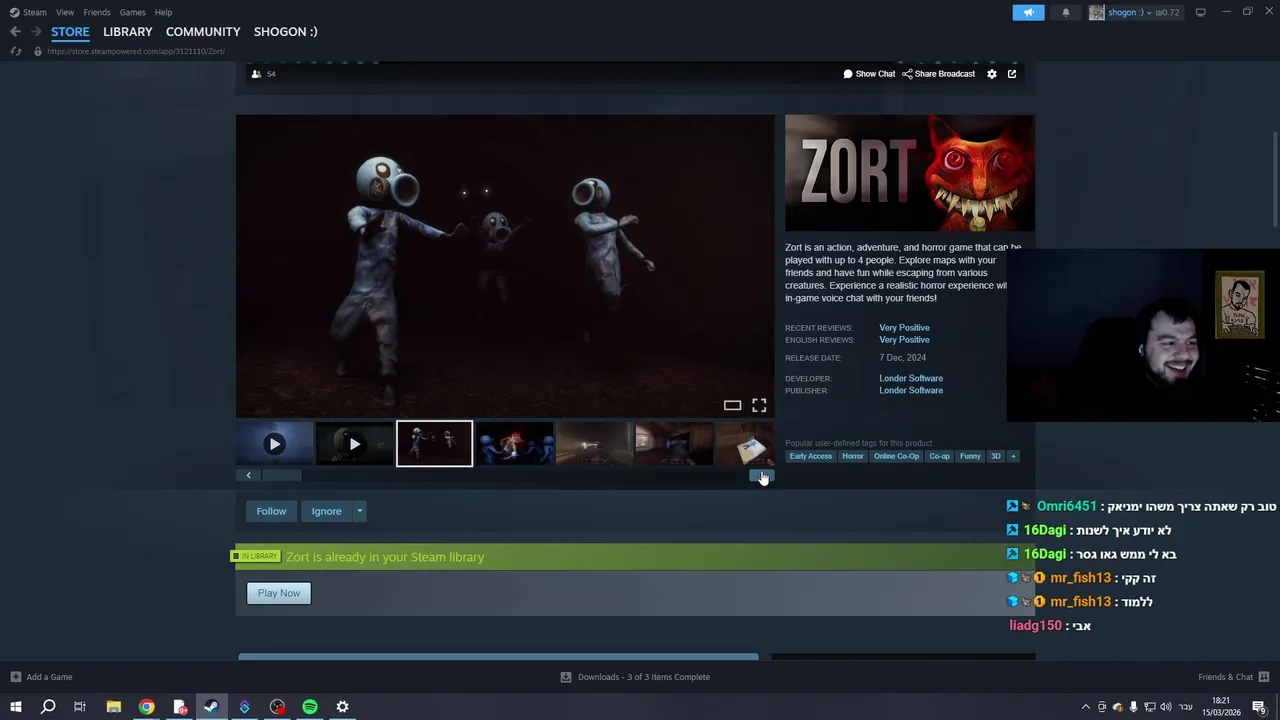Click the store URL address field

(135, 51)
